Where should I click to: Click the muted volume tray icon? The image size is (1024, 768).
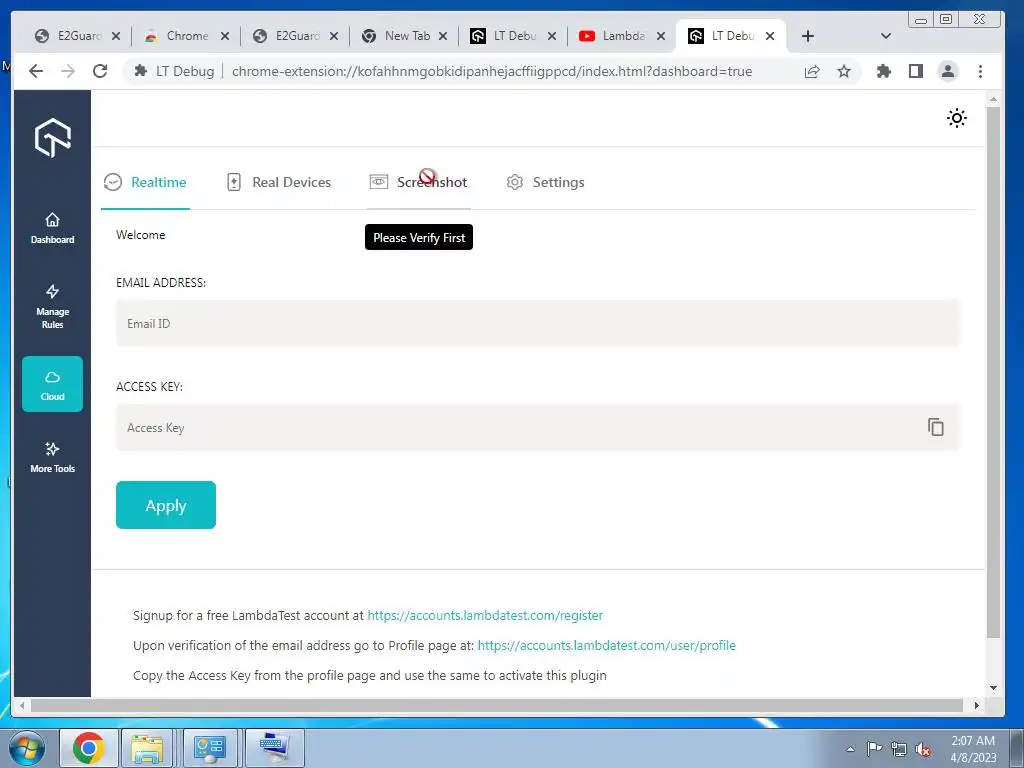coord(923,749)
